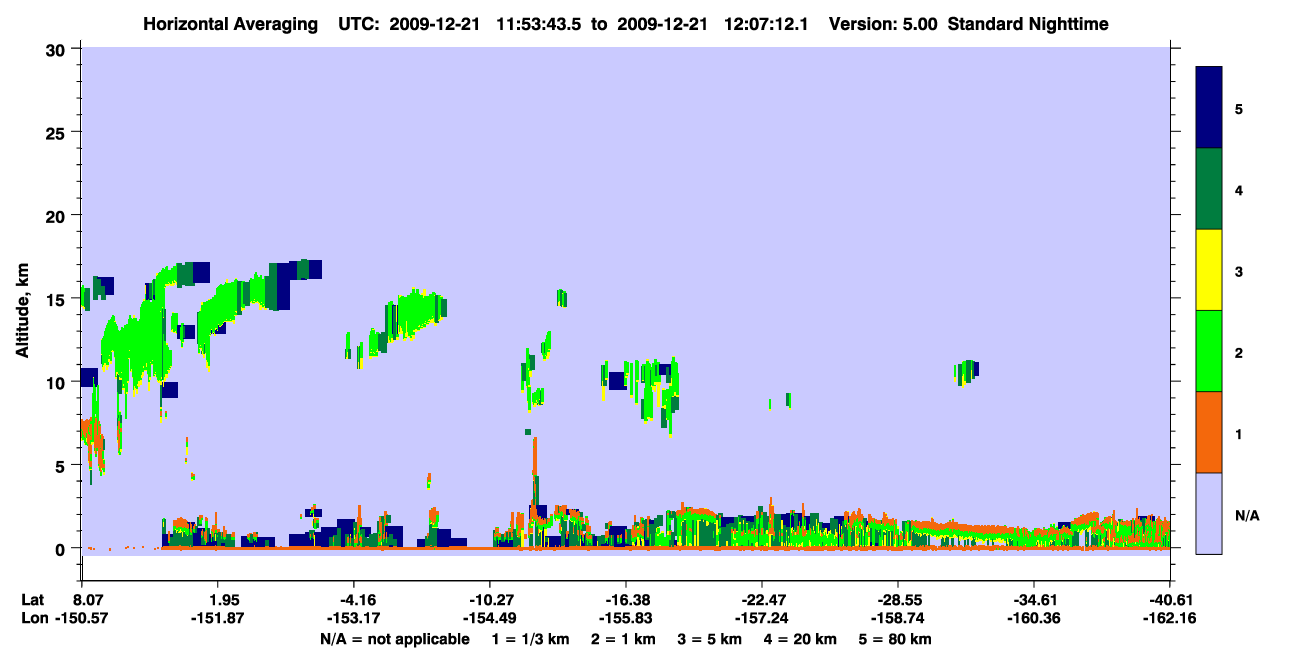Click legend text '2 = 1 km'
1300x667 pixels.
click(x=622, y=639)
